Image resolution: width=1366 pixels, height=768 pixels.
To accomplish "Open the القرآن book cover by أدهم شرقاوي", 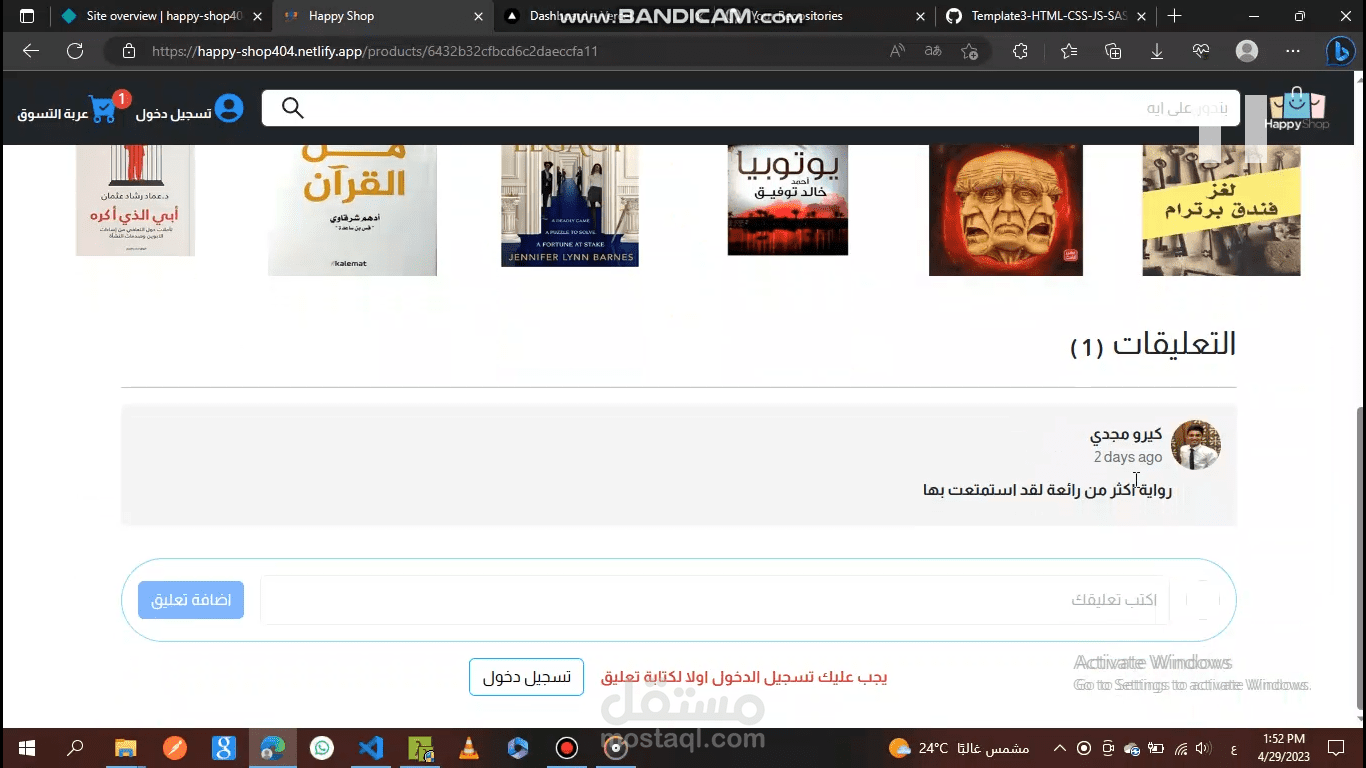I will tap(352, 210).
